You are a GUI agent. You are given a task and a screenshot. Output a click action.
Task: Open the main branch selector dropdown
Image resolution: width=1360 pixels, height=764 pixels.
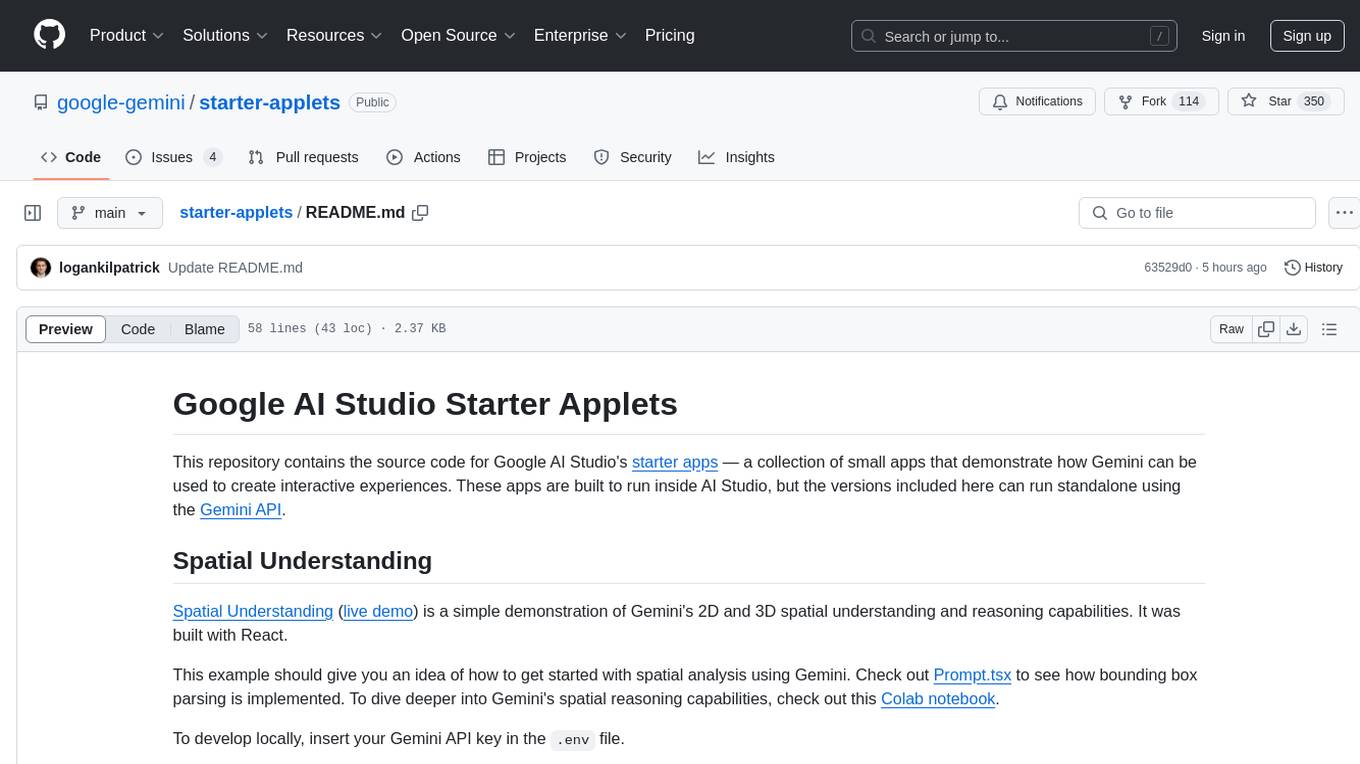point(109,213)
